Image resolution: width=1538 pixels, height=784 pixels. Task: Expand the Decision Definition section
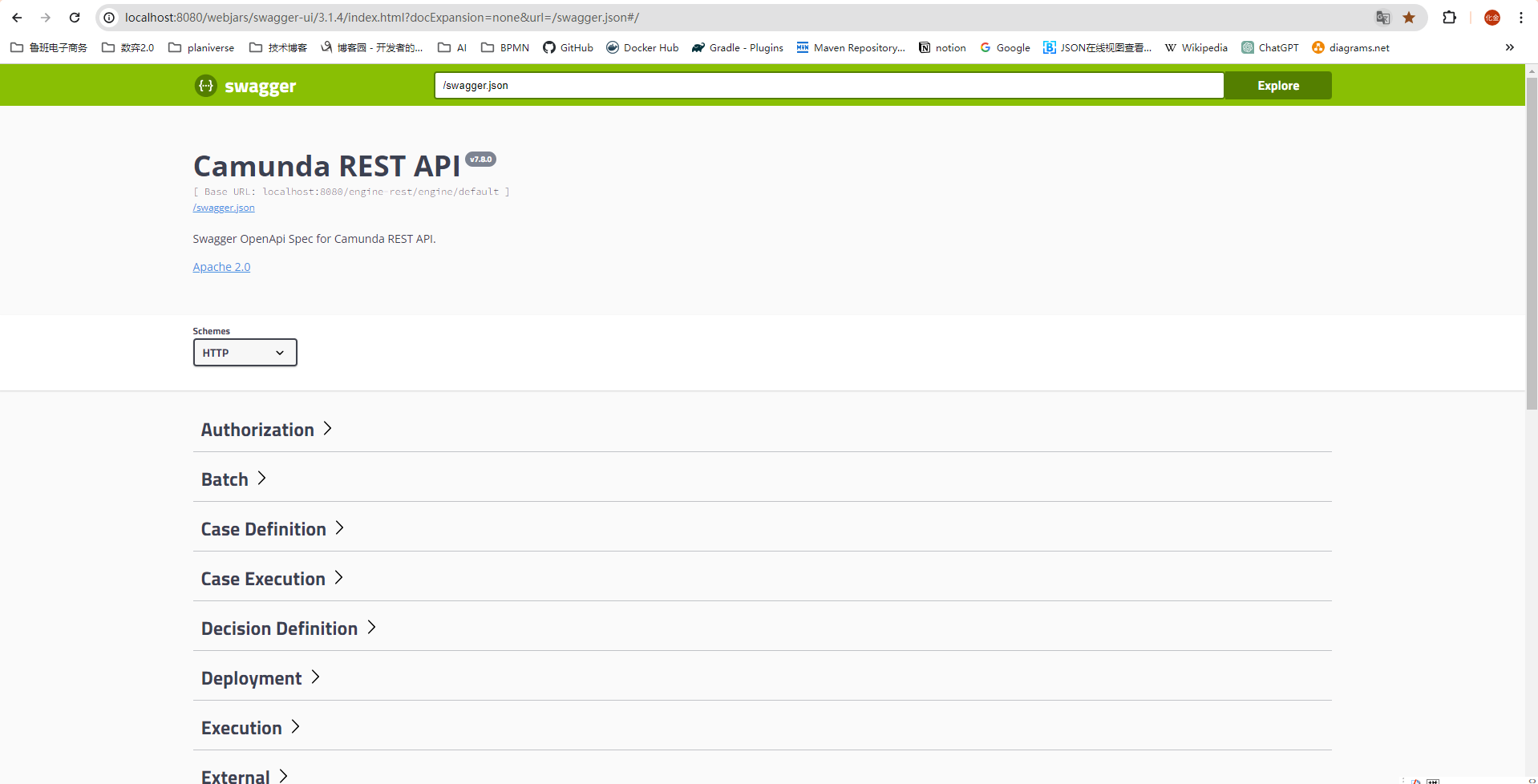click(762, 628)
